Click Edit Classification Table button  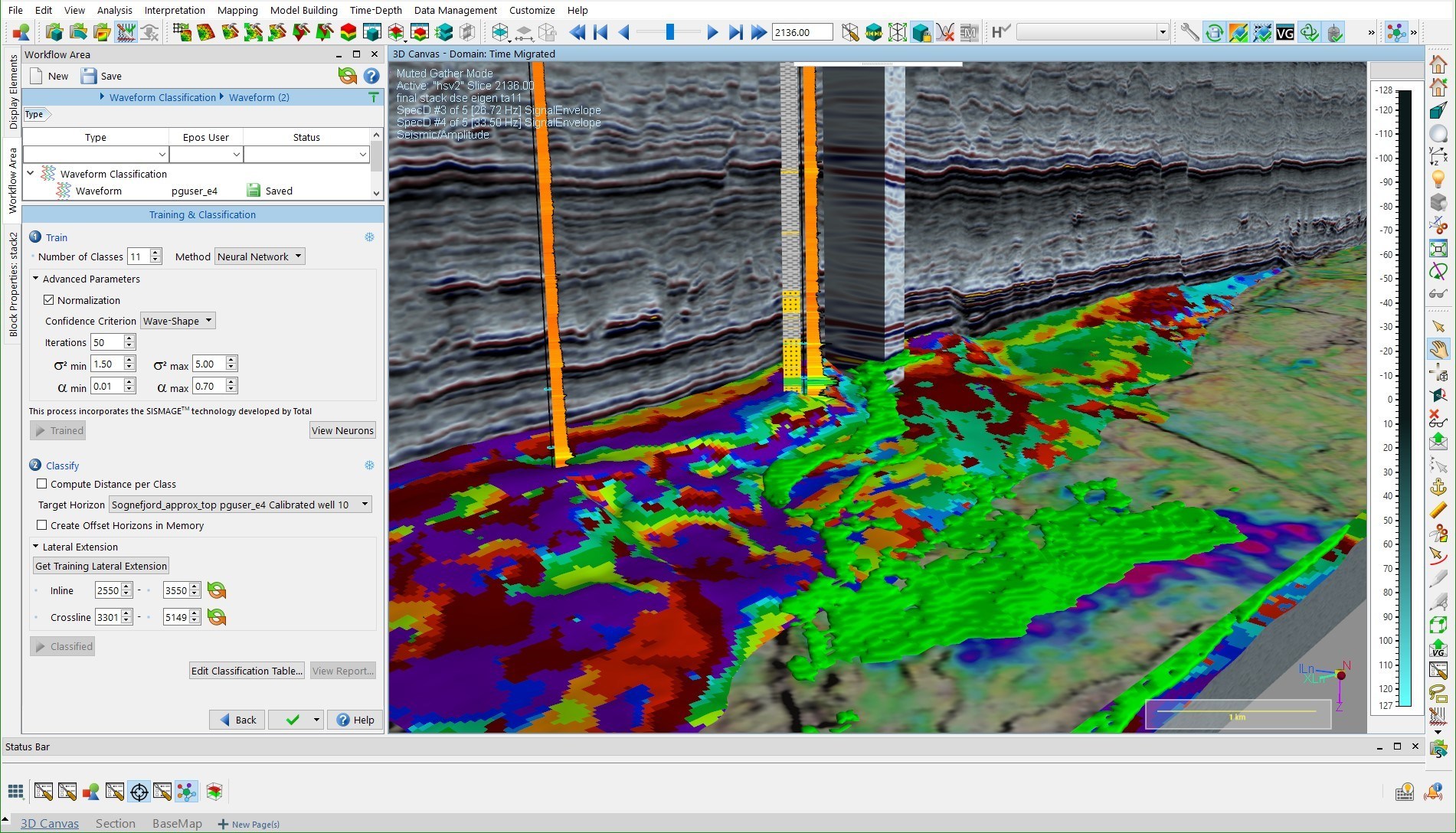[x=247, y=671]
